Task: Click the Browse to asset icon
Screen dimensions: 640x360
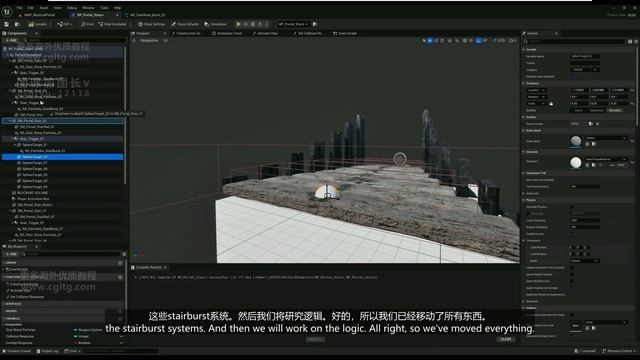Action: (17, 24)
